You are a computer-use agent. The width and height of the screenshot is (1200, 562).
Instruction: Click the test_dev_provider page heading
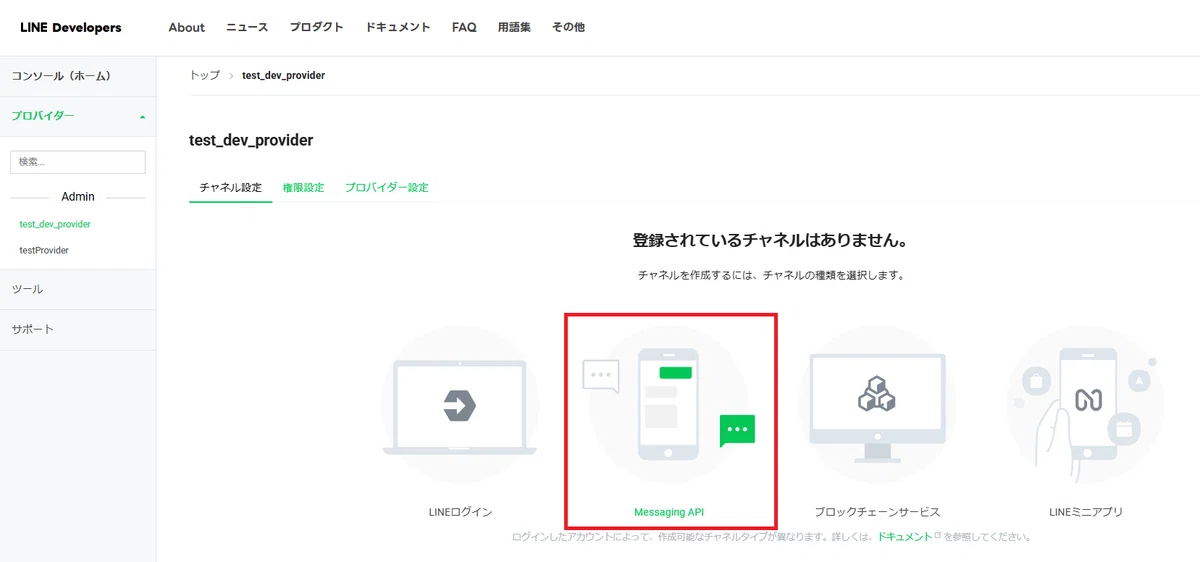click(x=251, y=140)
